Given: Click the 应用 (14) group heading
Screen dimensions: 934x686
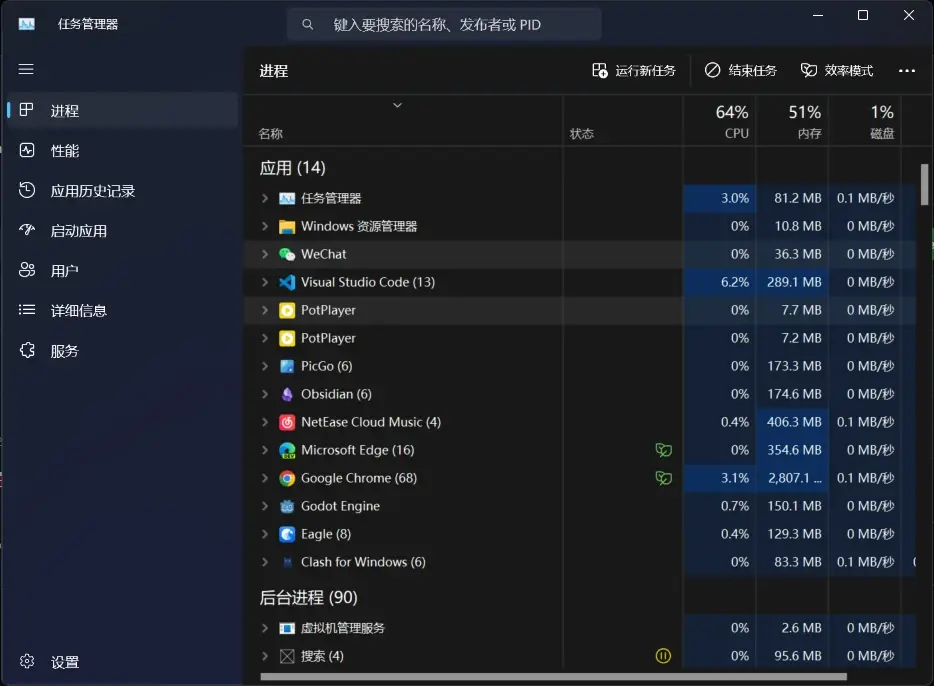Looking at the screenshot, I should point(292,168).
